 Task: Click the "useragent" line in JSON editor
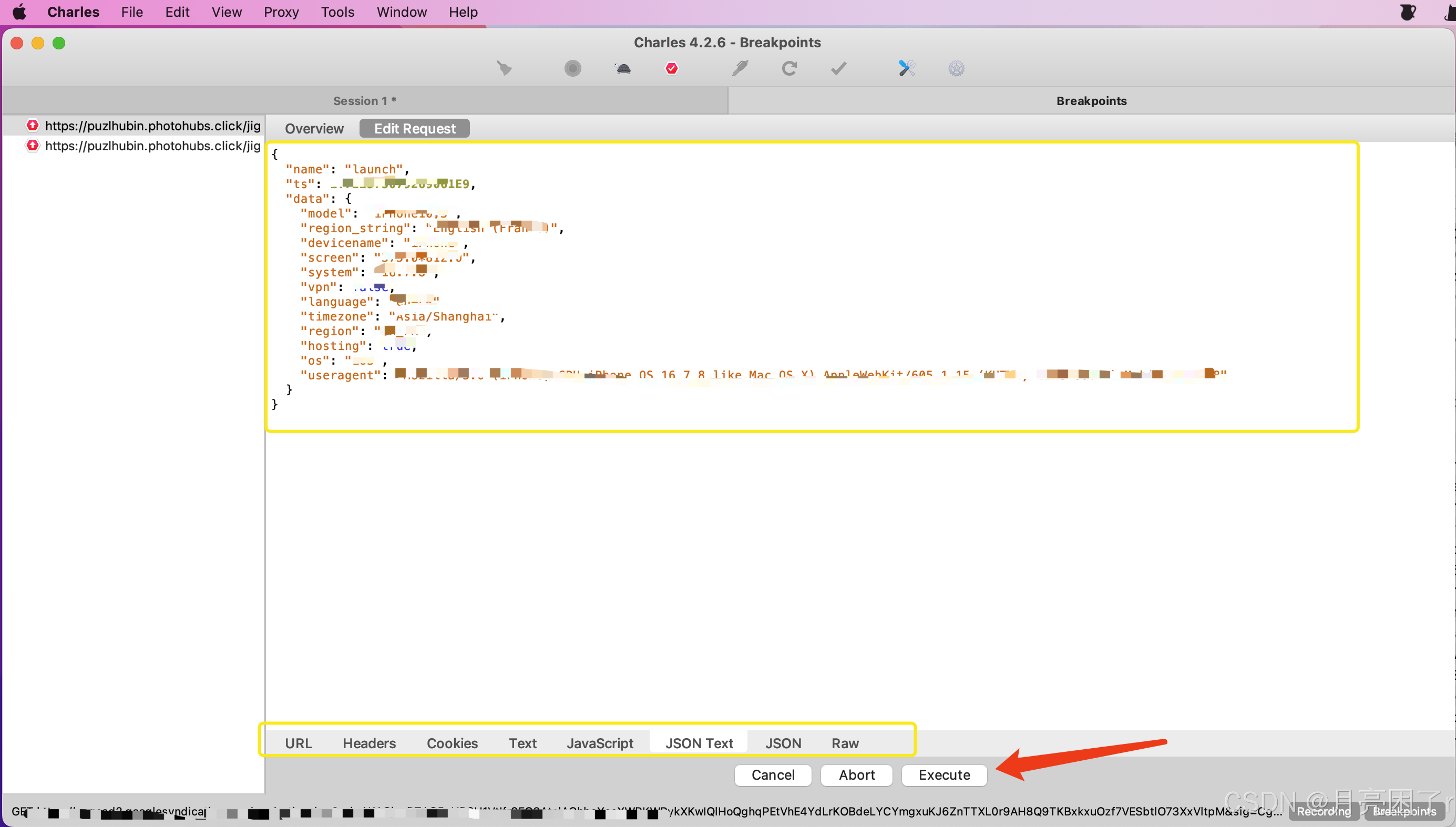[764, 375]
